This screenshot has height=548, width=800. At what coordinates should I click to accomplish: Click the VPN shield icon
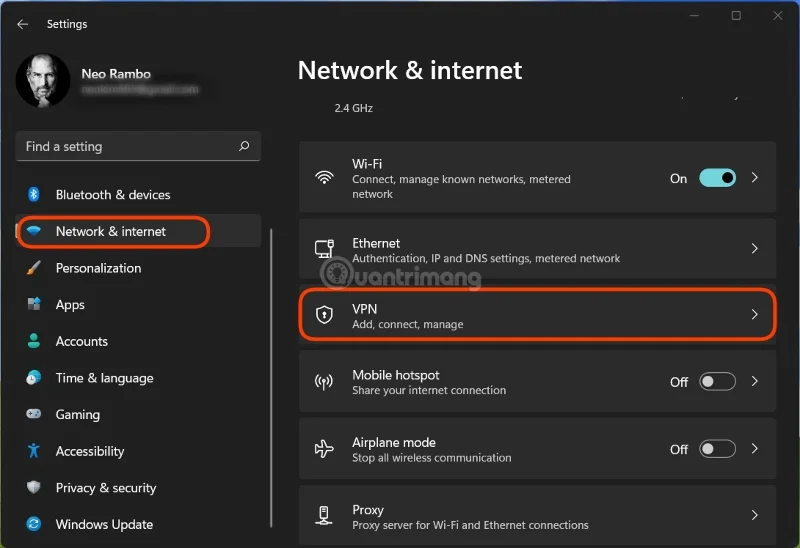pos(324,315)
